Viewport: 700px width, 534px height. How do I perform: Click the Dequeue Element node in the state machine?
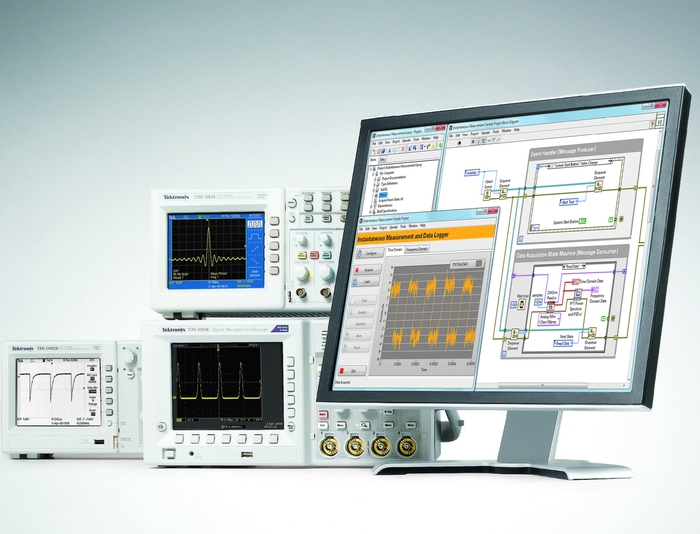pos(514,334)
